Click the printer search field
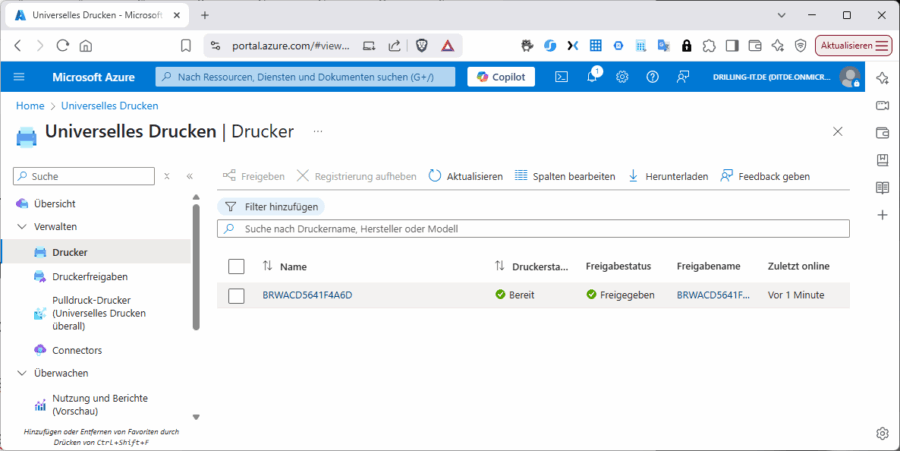The image size is (900, 451). point(533,229)
